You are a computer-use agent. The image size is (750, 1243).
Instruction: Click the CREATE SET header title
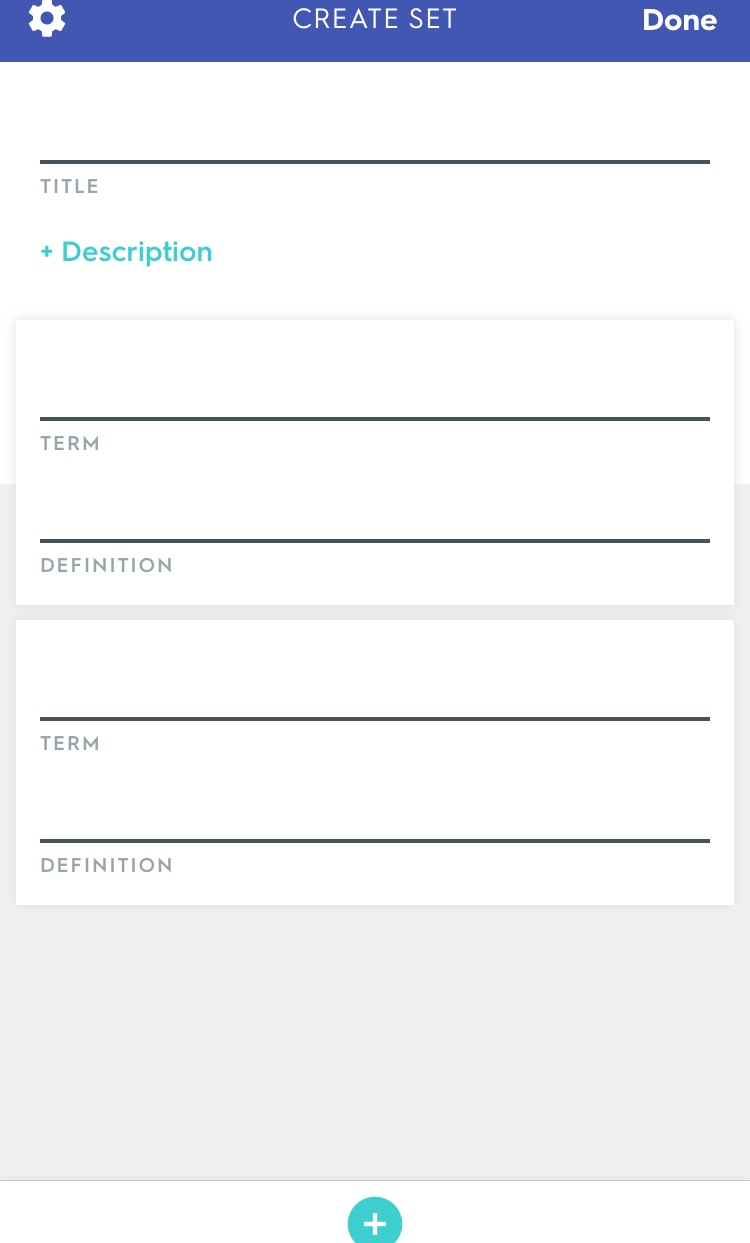pyautogui.click(x=375, y=19)
